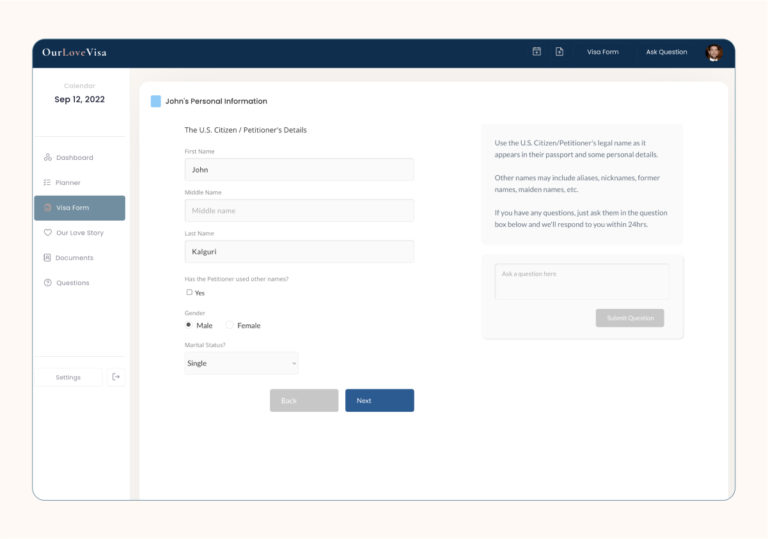Image resolution: width=768 pixels, height=539 pixels.
Task: Select the Male gender option
Action: click(190, 325)
